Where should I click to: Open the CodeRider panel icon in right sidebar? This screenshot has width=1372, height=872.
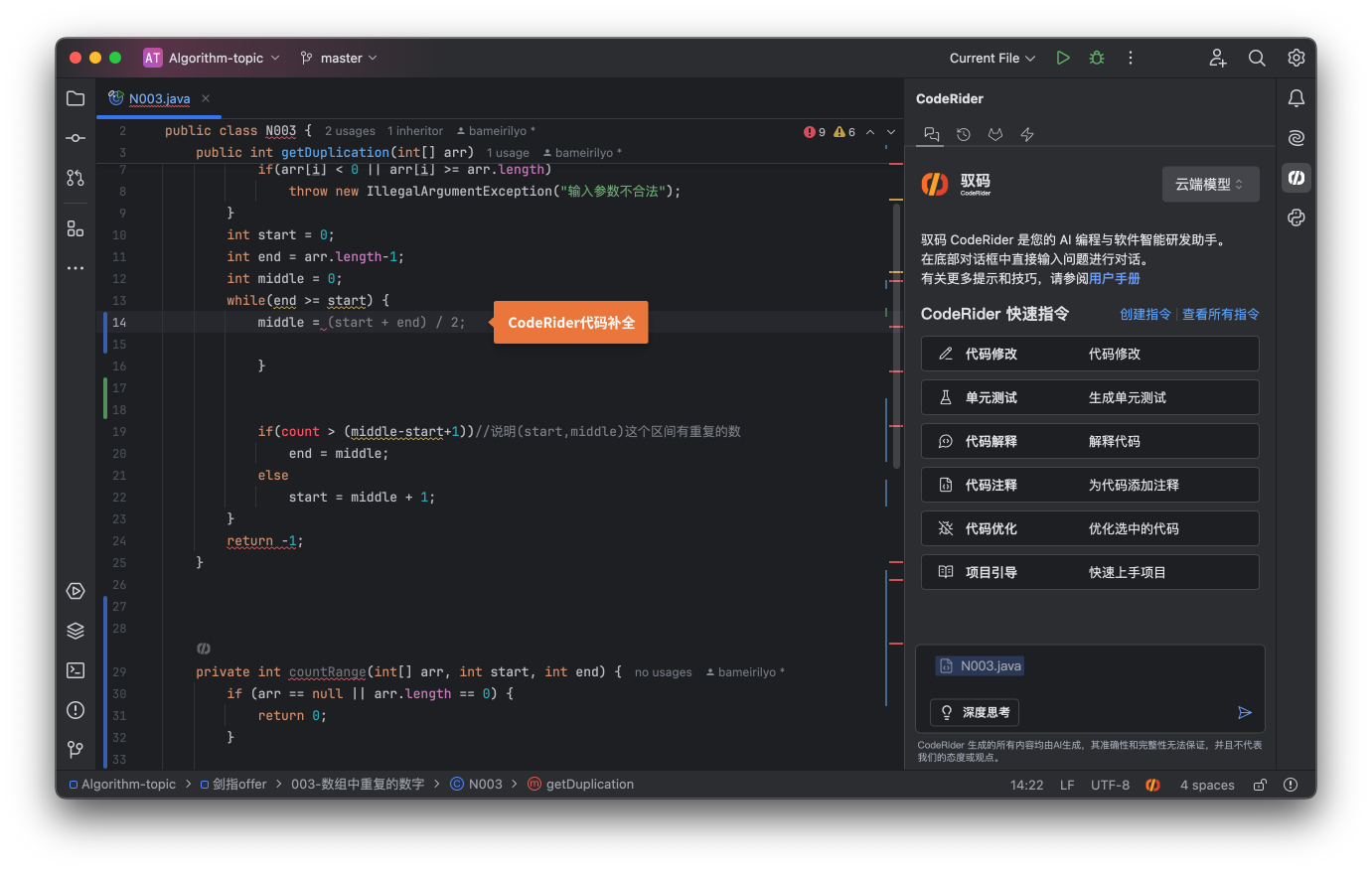pyautogui.click(x=1296, y=178)
